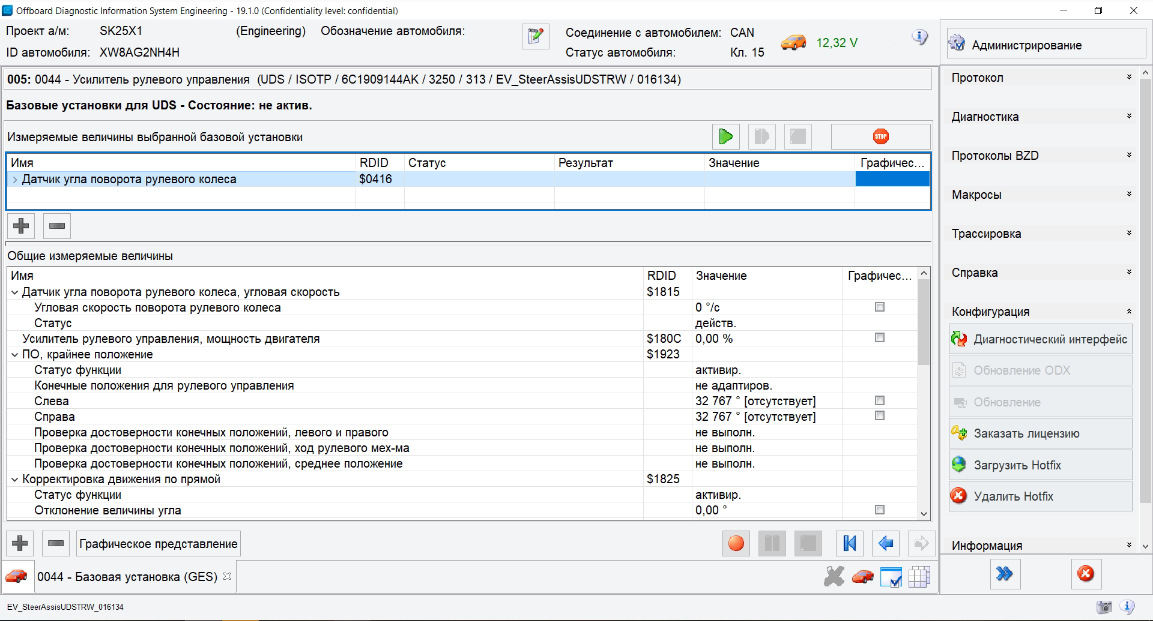Open Графическое представление view

[158, 544]
